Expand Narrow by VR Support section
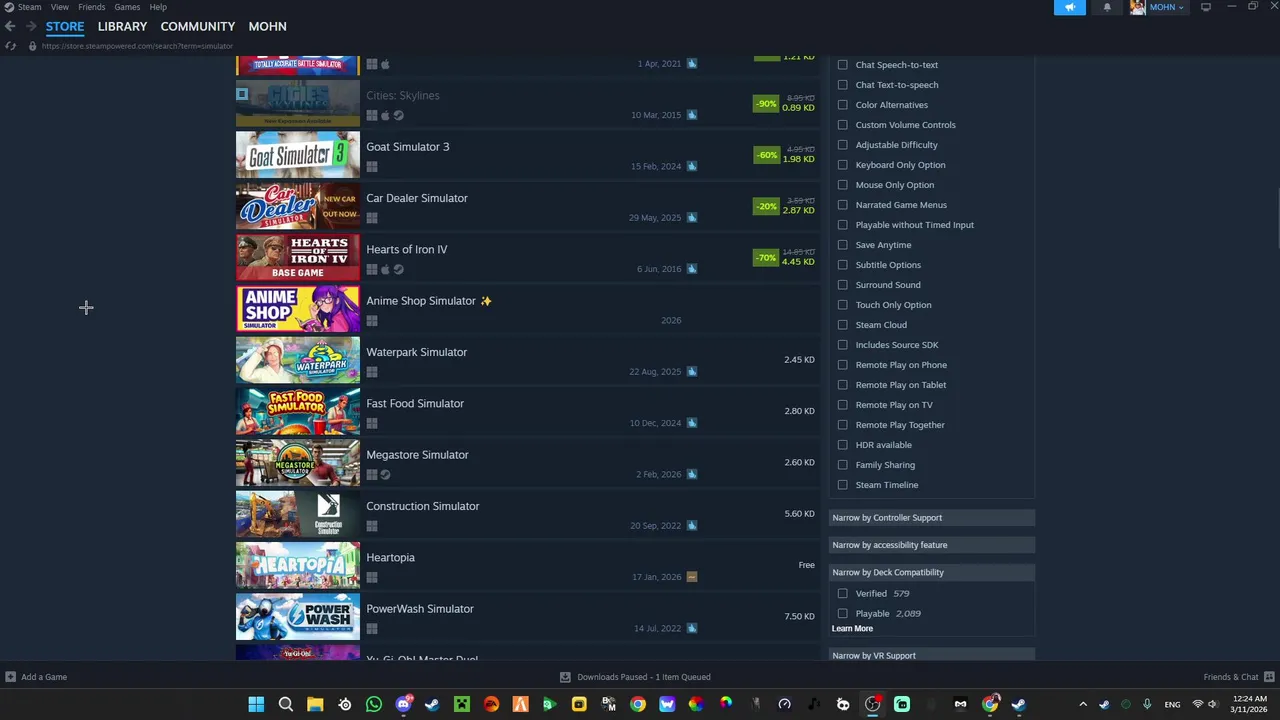This screenshot has width=1280, height=720. [x=932, y=655]
